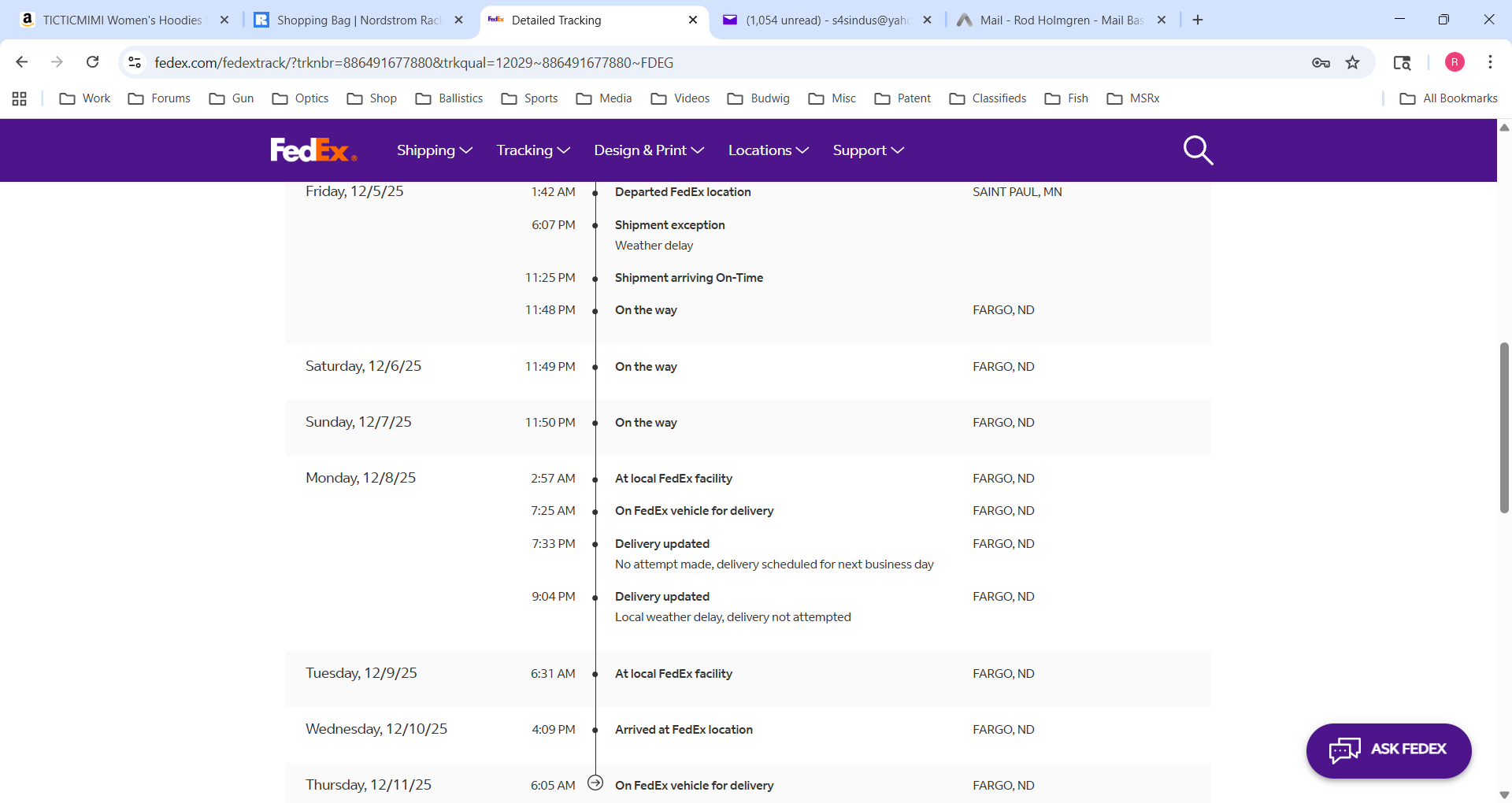
Task: Open All Bookmarks folder
Action: (x=1448, y=98)
